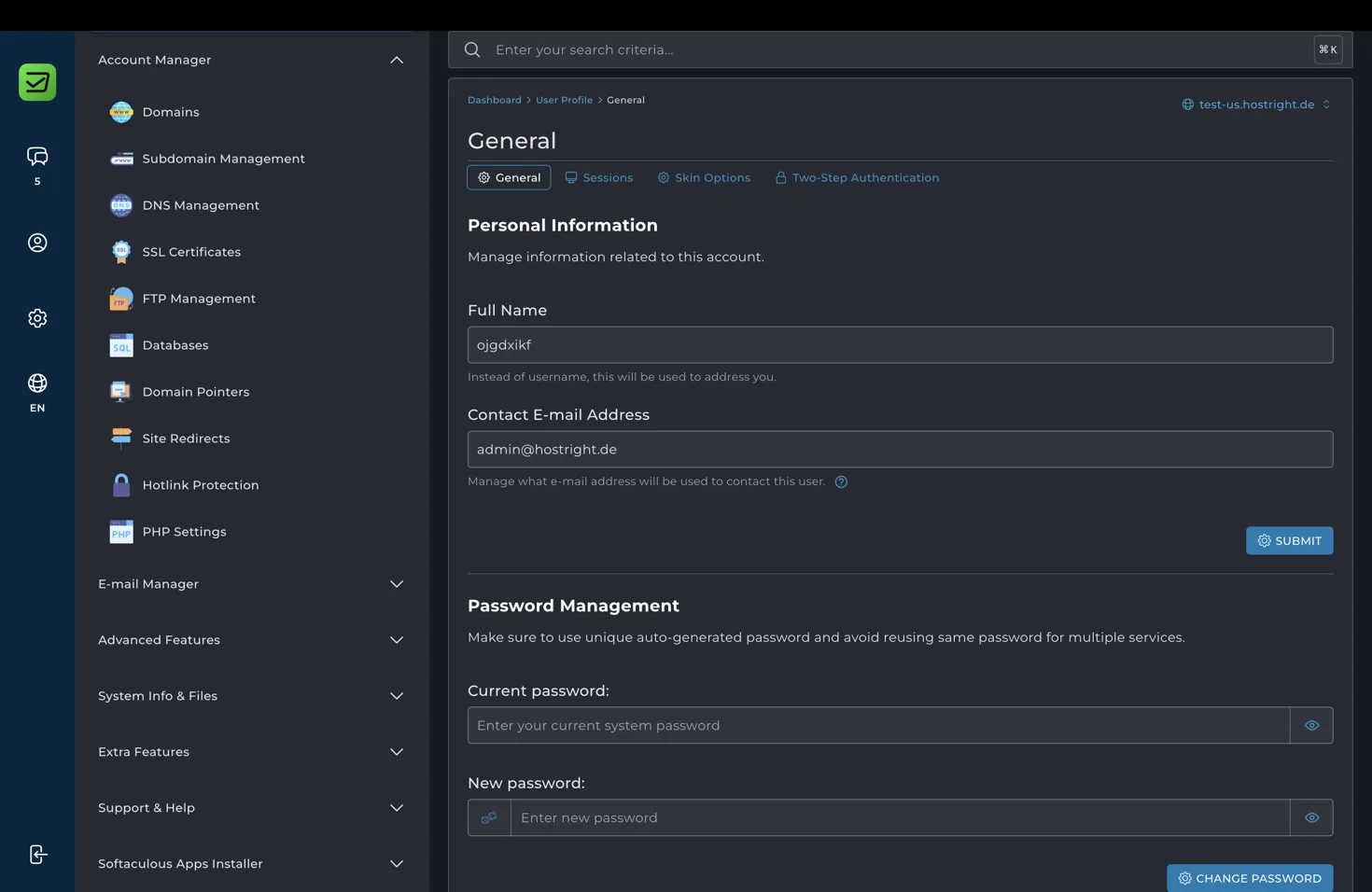Click the Hotlink Protection padlock icon
1372x892 pixels.
121,485
